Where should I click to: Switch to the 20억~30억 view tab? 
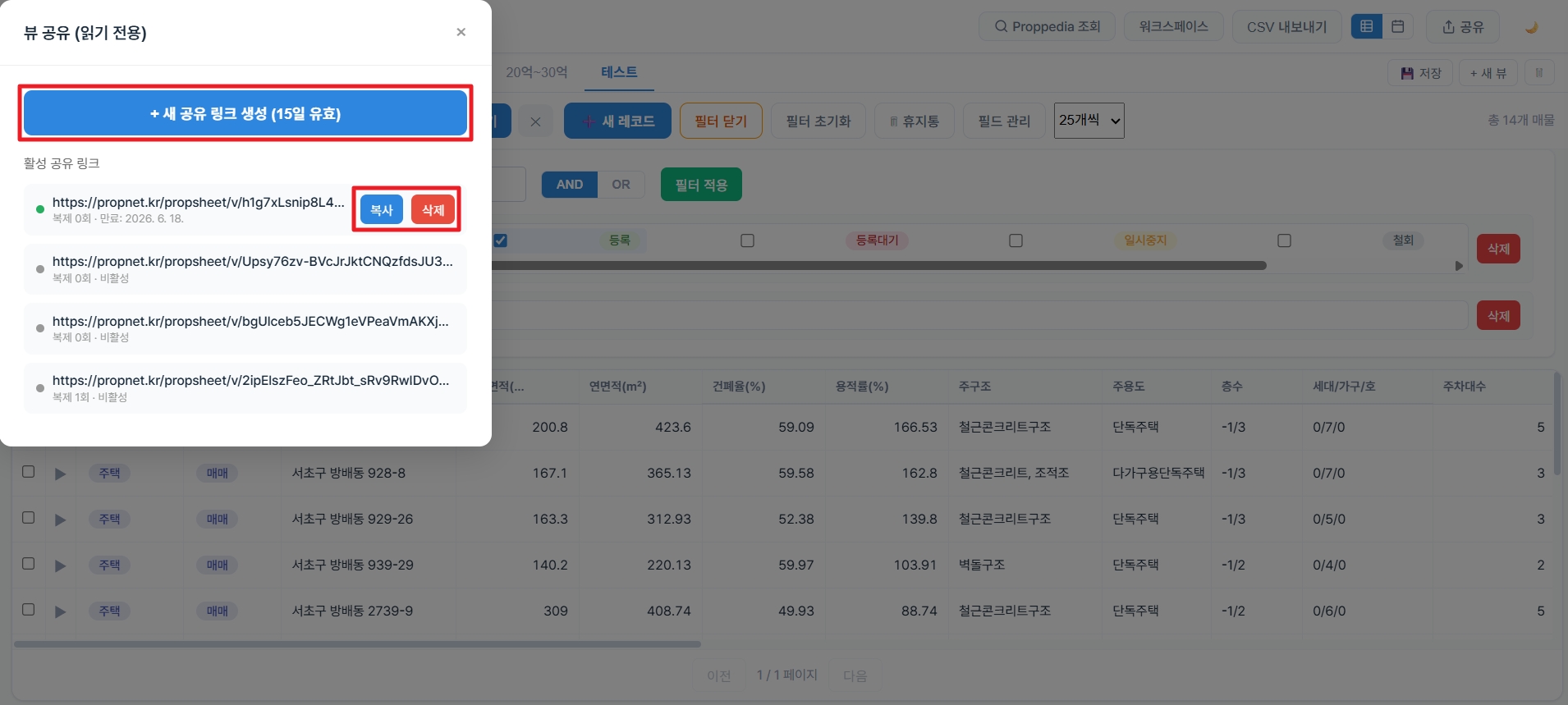[x=536, y=72]
